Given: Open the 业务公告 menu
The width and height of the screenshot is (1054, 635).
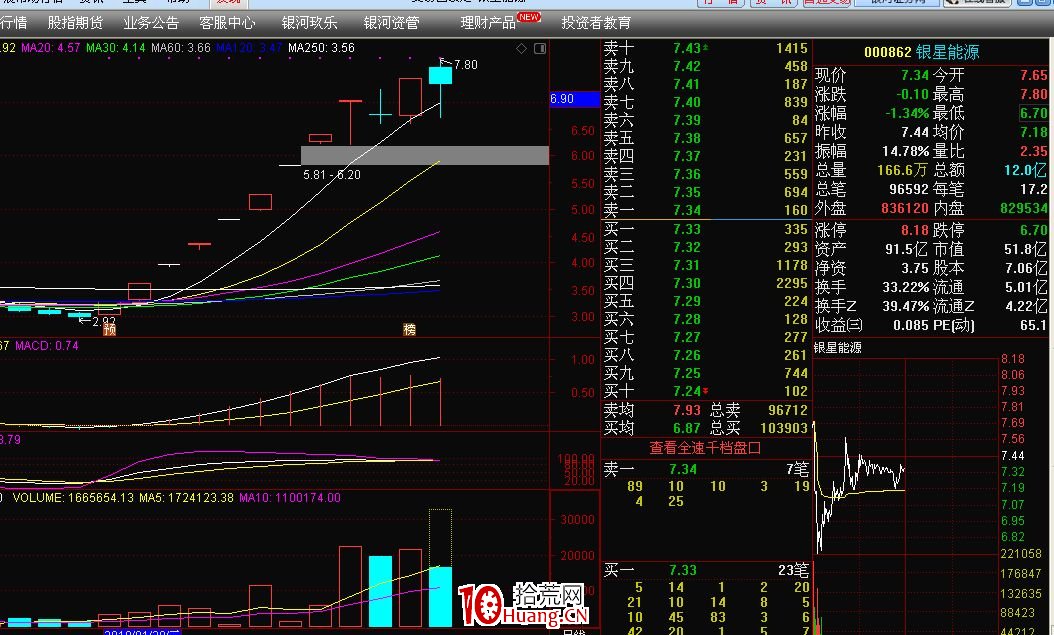Looking at the screenshot, I should tap(151, 23).
